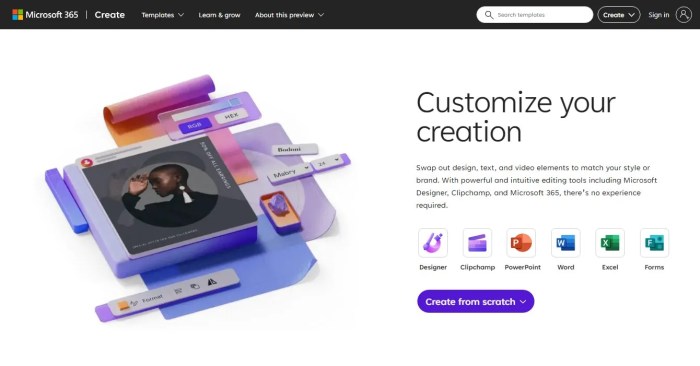700x366 pixels.
Task: Choose the Excel app icon
Action: tap(610, 243)
